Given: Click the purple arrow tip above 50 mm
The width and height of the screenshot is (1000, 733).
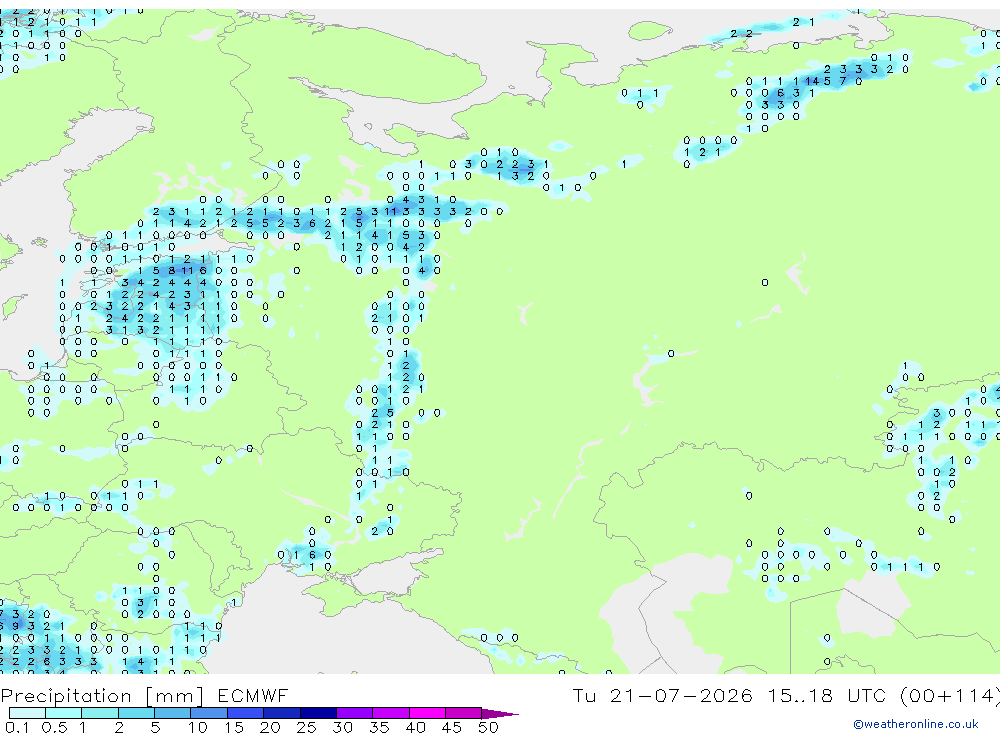Looking at the screenshot, I should tap(500, 713).
